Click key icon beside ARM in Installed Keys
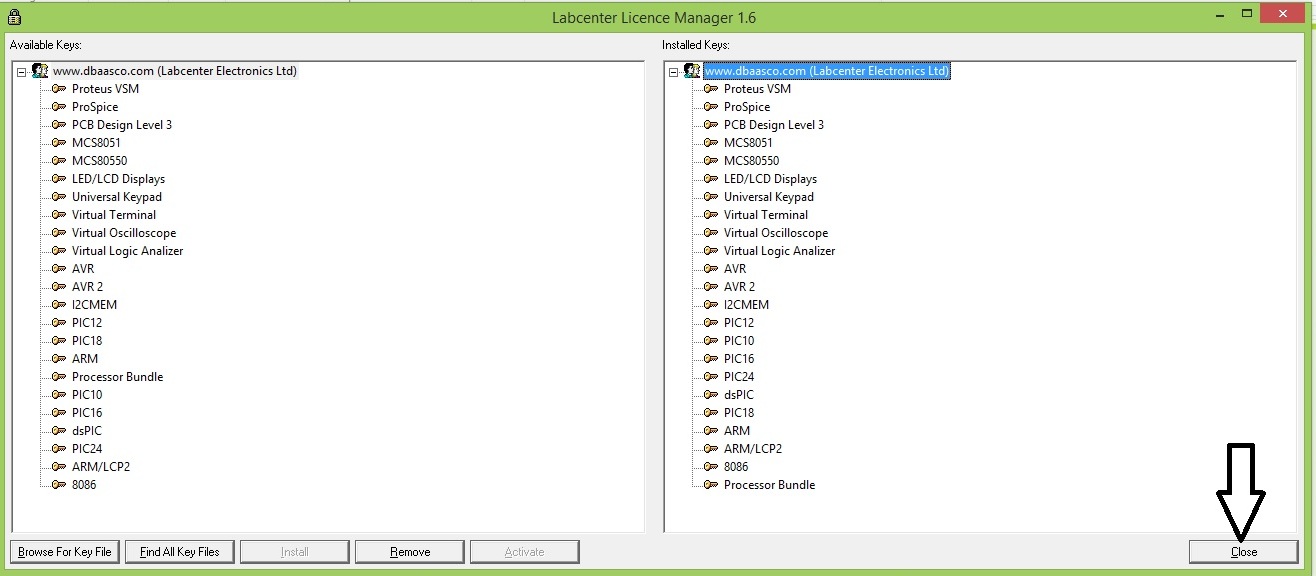This screenshot has width=1316, height=576. coord(711,431)
